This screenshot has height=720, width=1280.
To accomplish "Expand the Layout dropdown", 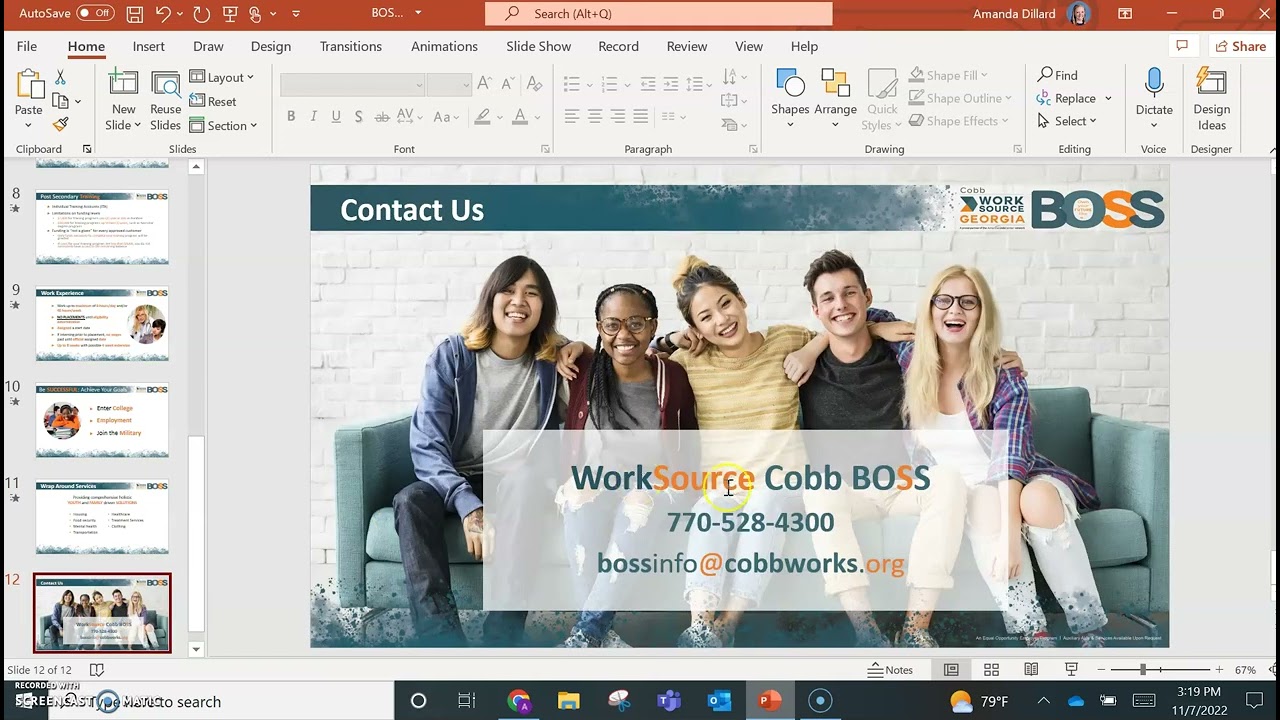I will (x=222, y=77).
